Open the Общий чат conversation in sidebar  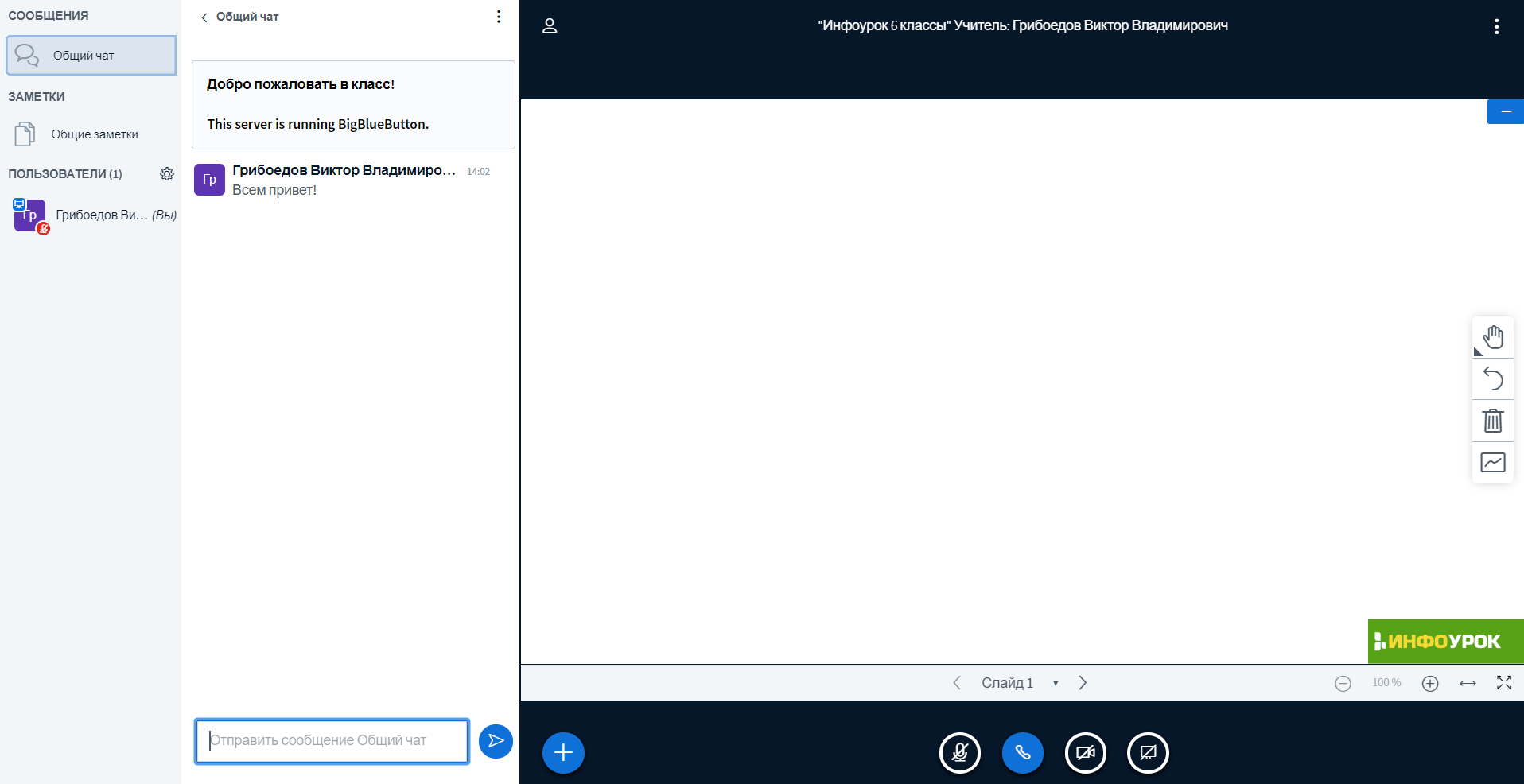point(91,55)
